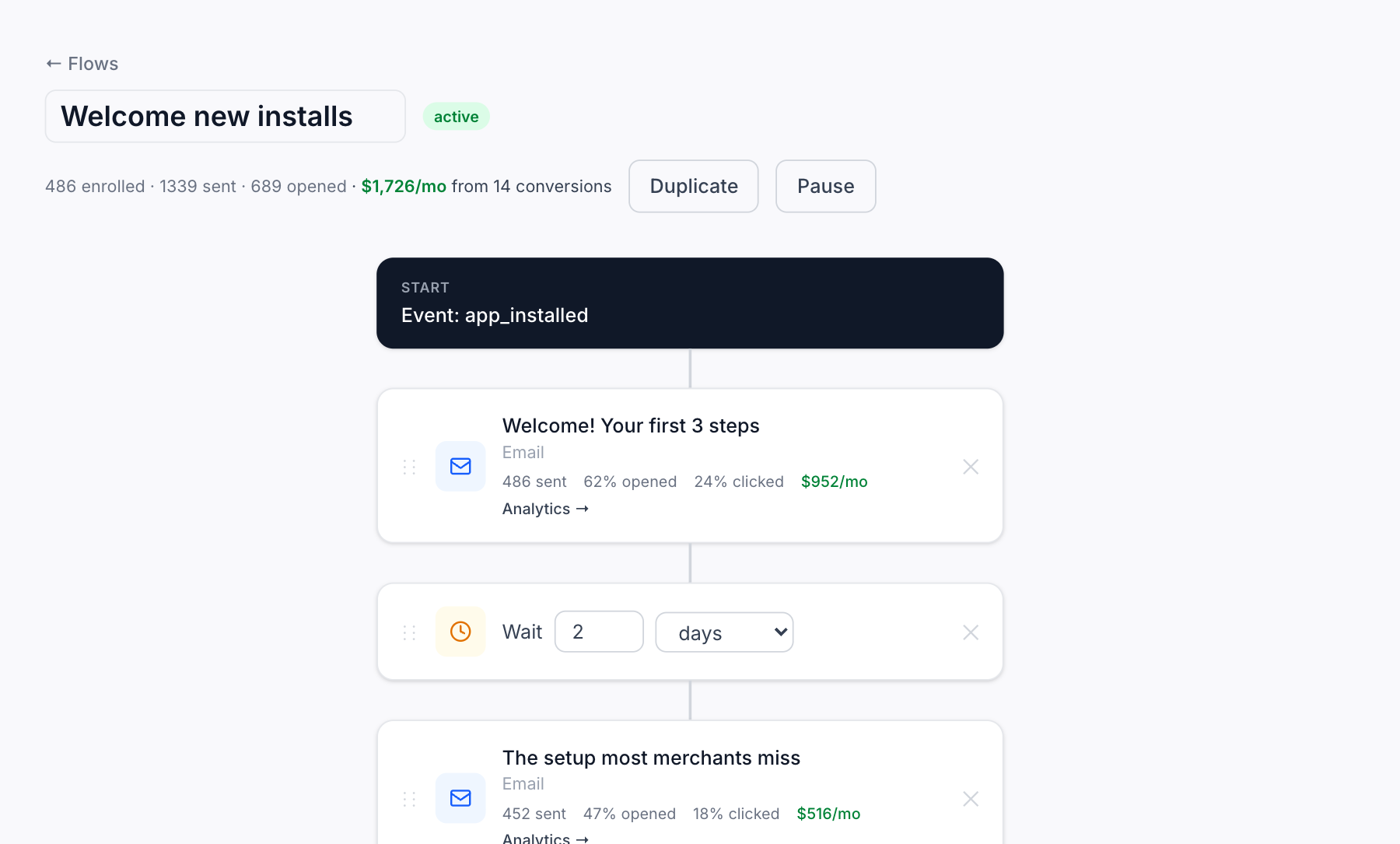The height and width of the screenshot is (844, 1400).
Task: Focus the Wait duration number field
Action: [599, 632]
